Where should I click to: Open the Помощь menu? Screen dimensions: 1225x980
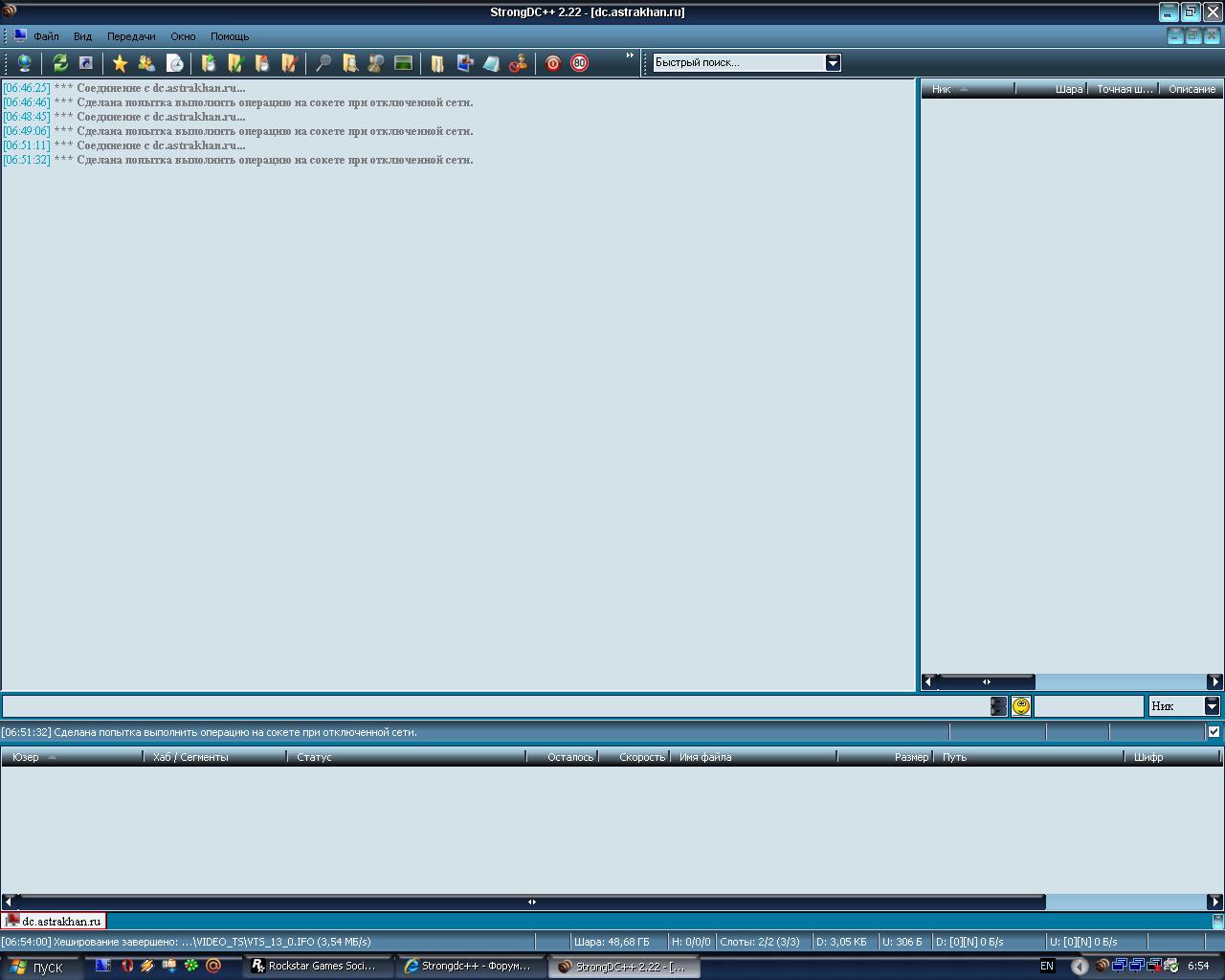[230, 36]
